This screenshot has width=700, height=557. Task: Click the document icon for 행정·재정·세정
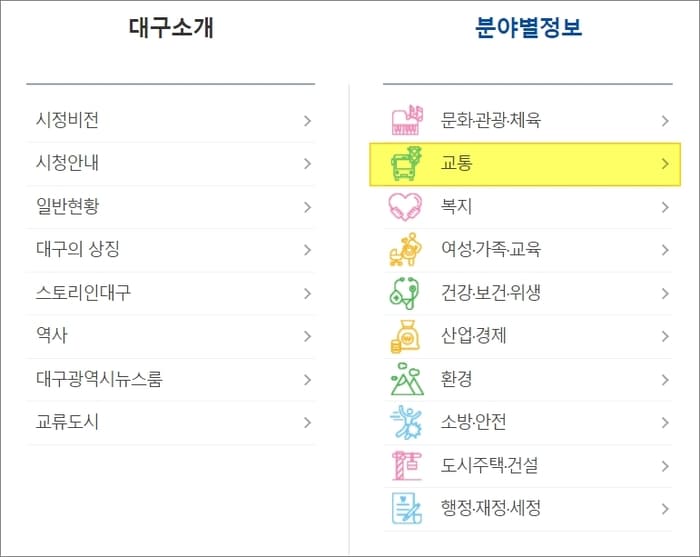pyautogui.click(x=406, y=508)
